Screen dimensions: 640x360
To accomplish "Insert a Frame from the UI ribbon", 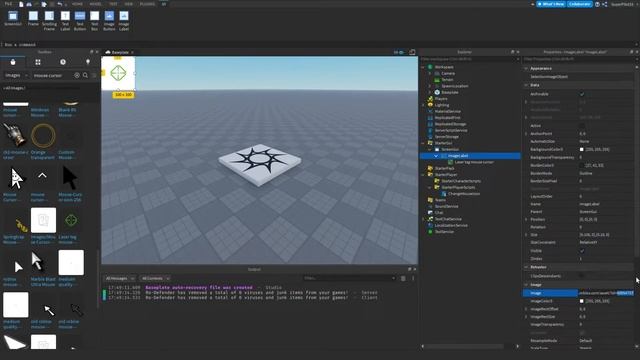I will pos(33,19).
